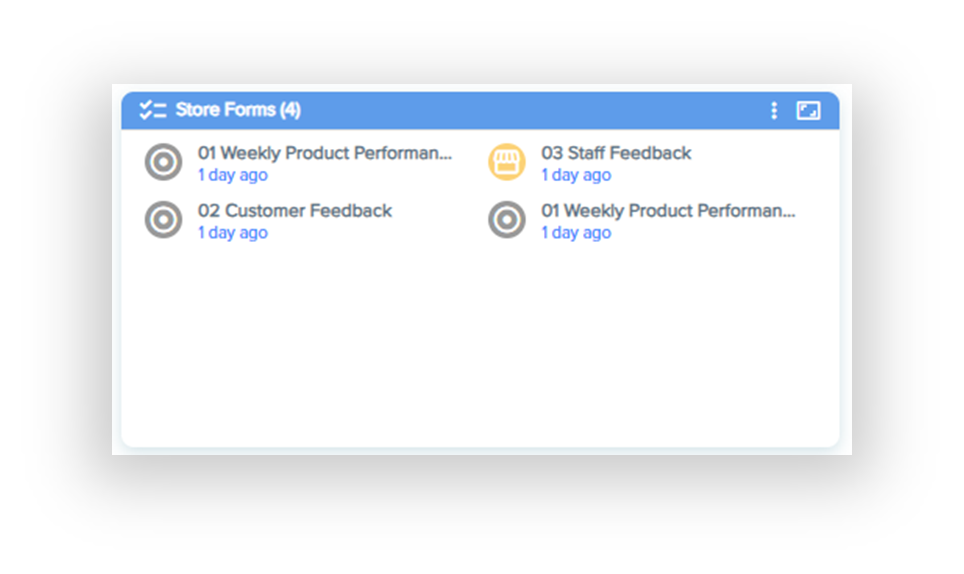The image size is (964, 574).
Task: Click the Store Forms widget title
Action: click(225, 110)
